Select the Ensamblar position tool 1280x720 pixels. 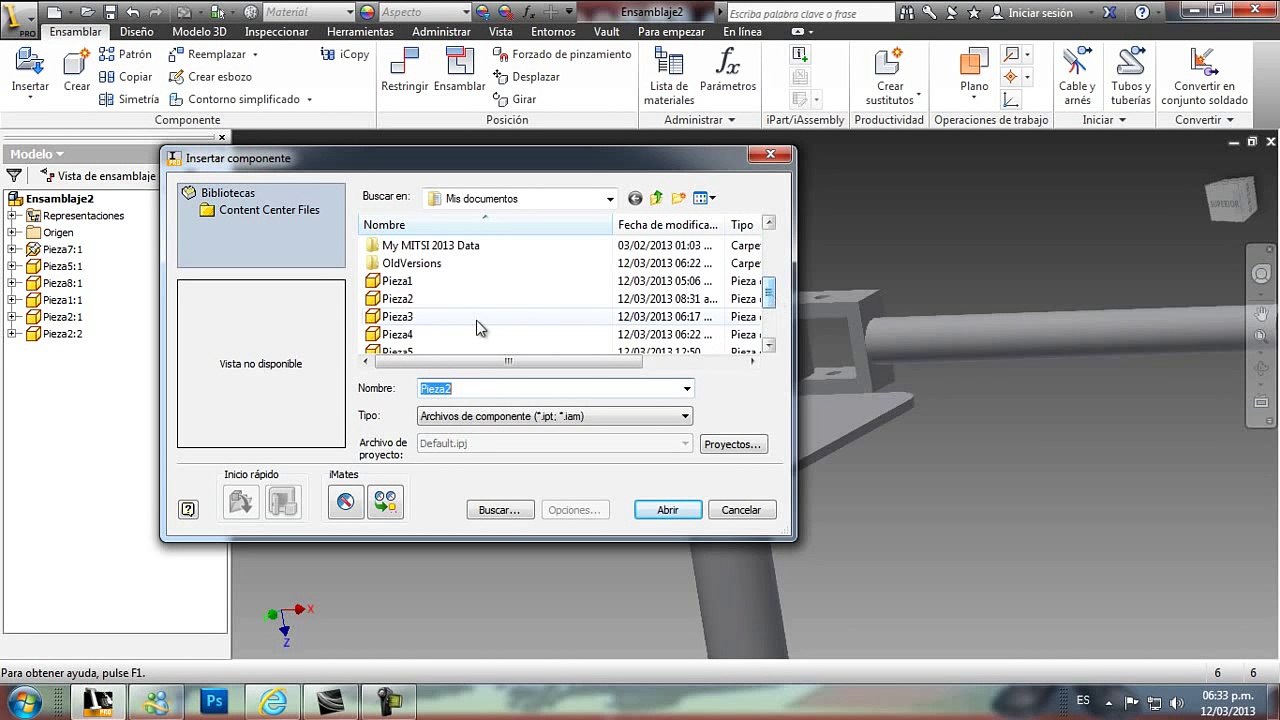(459, 70)
